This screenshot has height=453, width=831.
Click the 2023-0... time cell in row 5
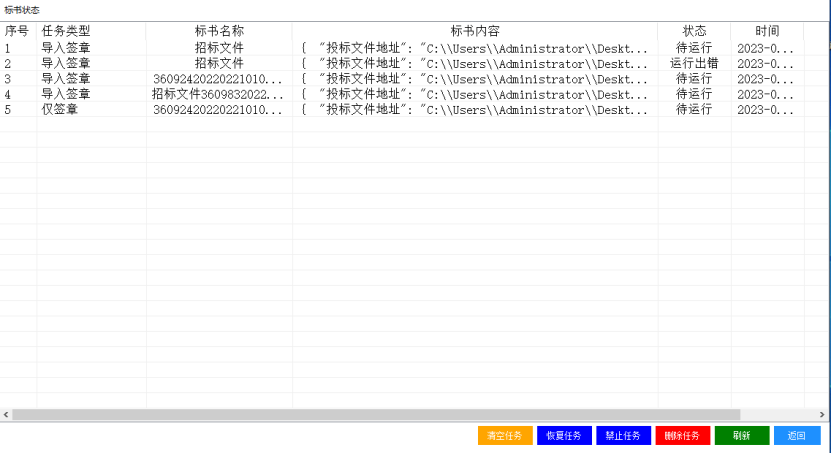[x=766, y=110]
